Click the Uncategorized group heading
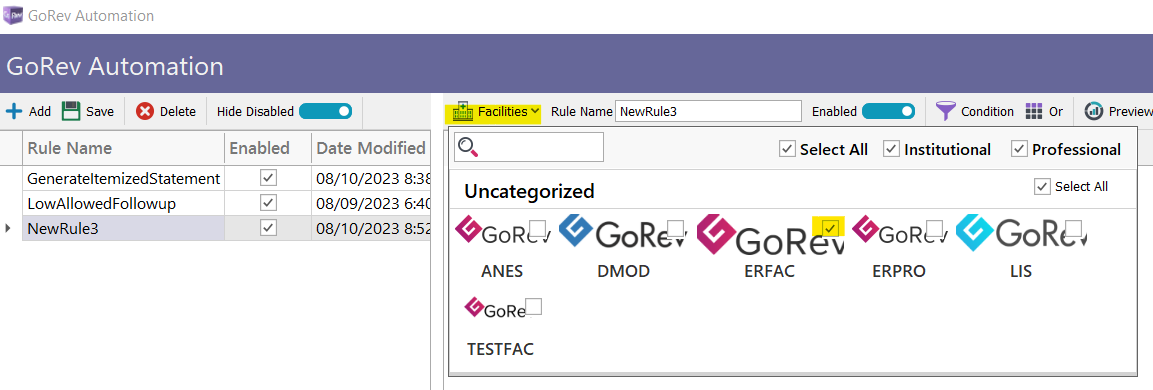Screen dimensions: 1153x390 529,191
